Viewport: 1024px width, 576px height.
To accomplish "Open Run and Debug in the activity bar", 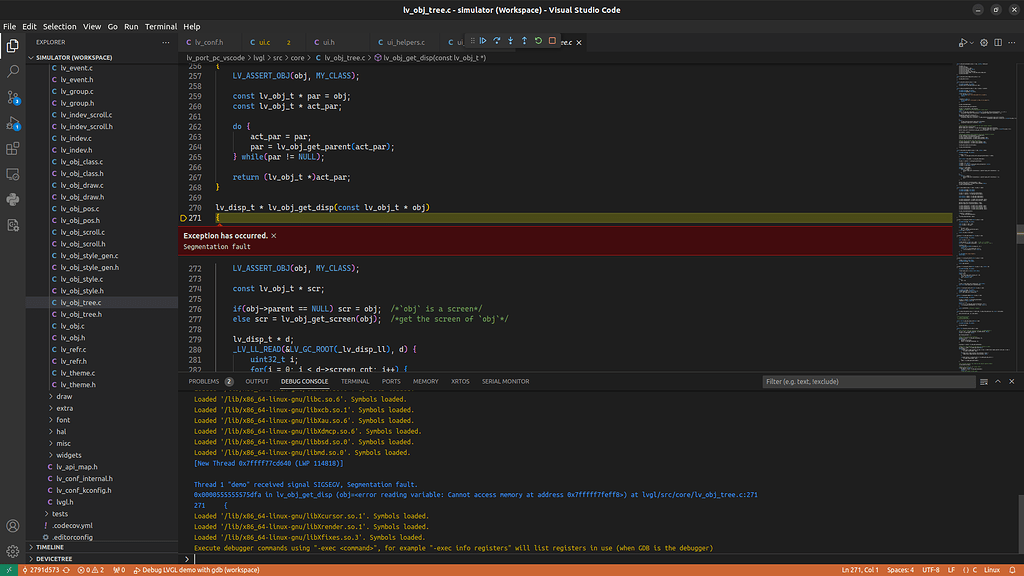I will click(x=13, y=122).
